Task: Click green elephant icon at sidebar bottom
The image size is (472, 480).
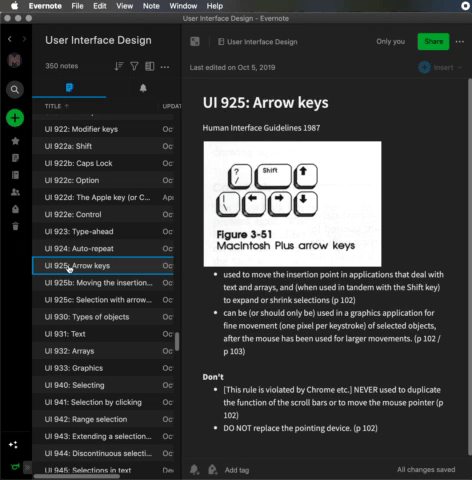Action: (15, 467)
